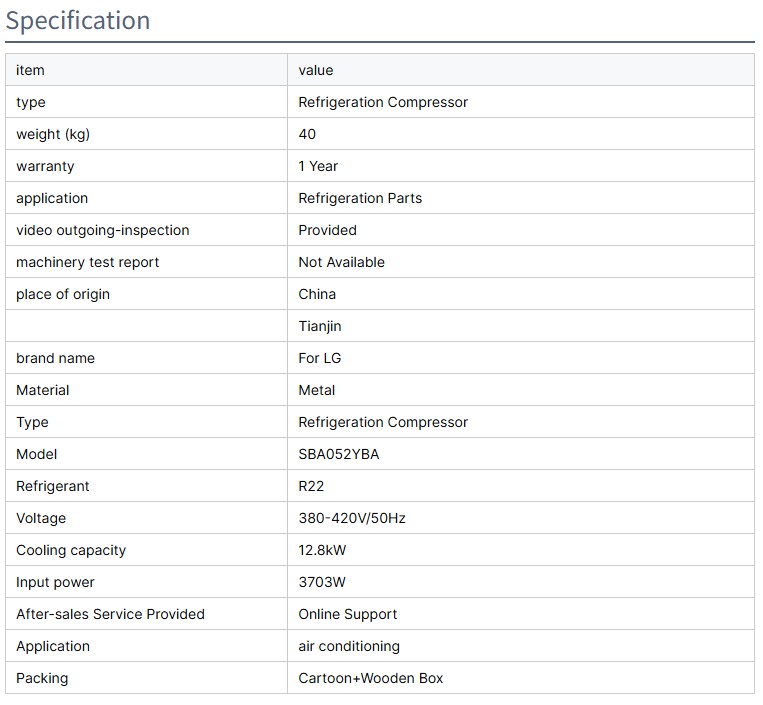Click the 'item' column header cell
This screenshot has width=763, height=705.
coord(30,70)
